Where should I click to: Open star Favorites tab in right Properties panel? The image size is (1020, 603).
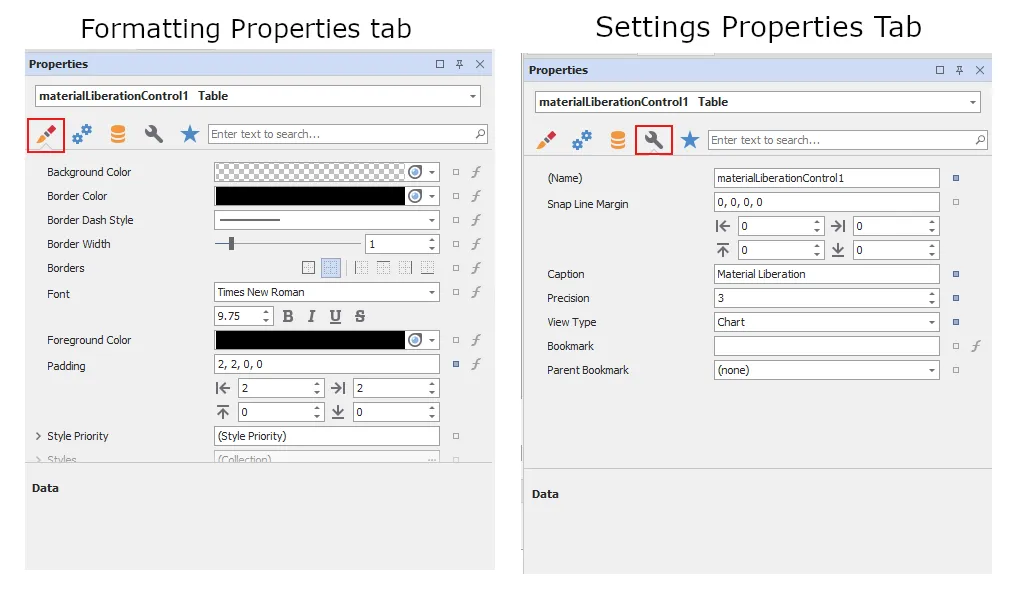690,140
